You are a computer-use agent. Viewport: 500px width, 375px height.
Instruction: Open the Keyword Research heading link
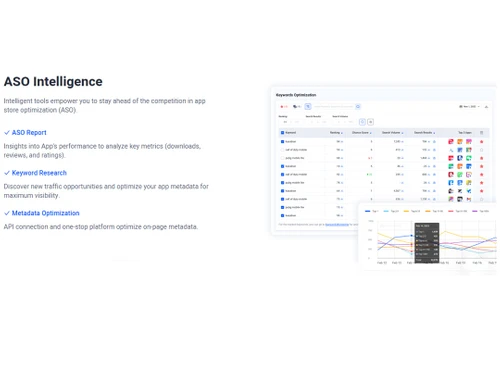point(39,173)
